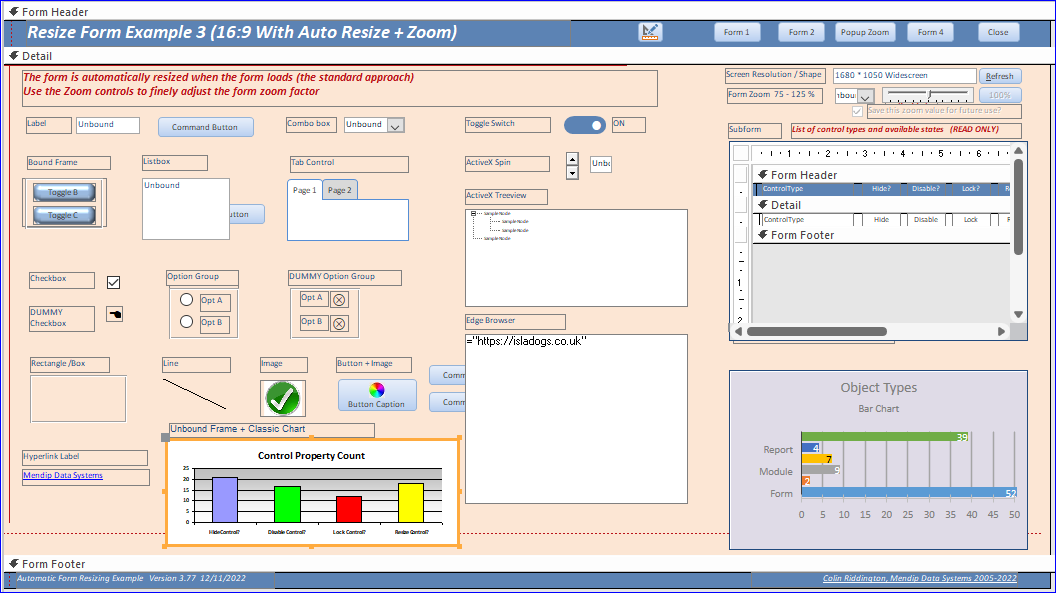The image size is (1056, 593).
Task: Tick the checked Checkbox control
Action: click(113, 282)
